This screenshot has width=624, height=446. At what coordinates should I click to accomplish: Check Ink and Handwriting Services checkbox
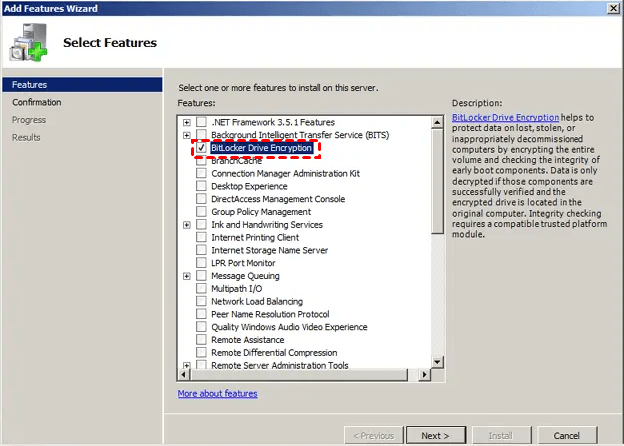201,224
